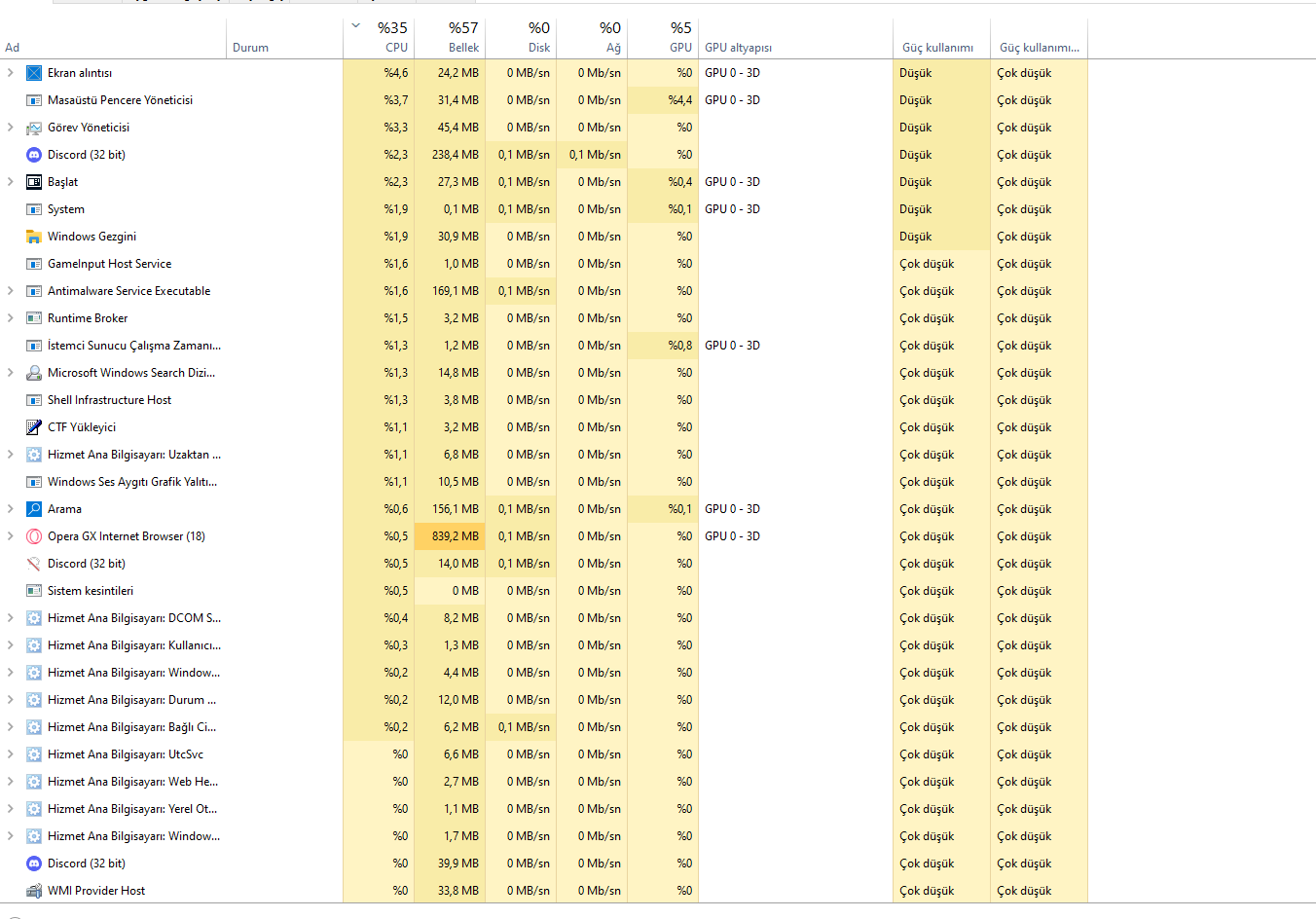Select the Arama magnifier icon
The width and height of the screenshot is (1316, 919).
34,509
